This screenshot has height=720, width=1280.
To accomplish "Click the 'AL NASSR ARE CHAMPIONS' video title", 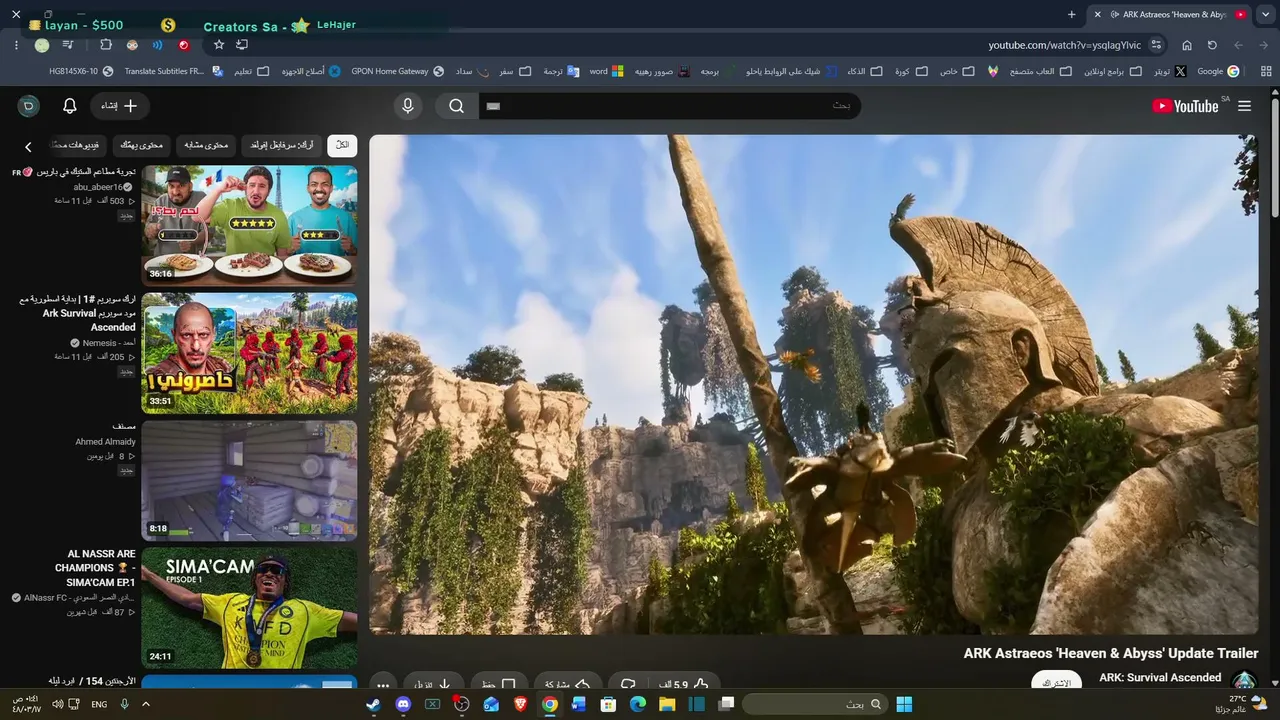I will coord(96,568).
